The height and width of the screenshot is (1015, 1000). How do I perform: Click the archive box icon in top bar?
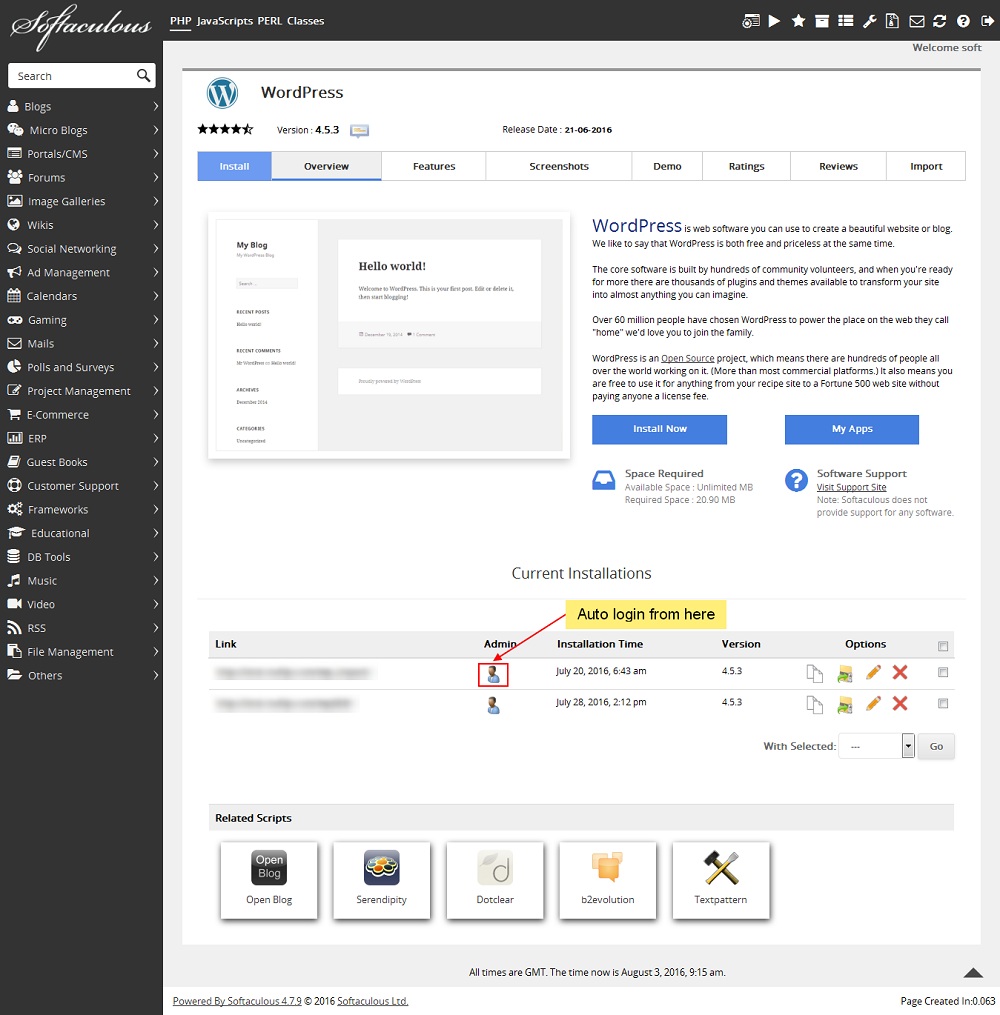(822, 21)
